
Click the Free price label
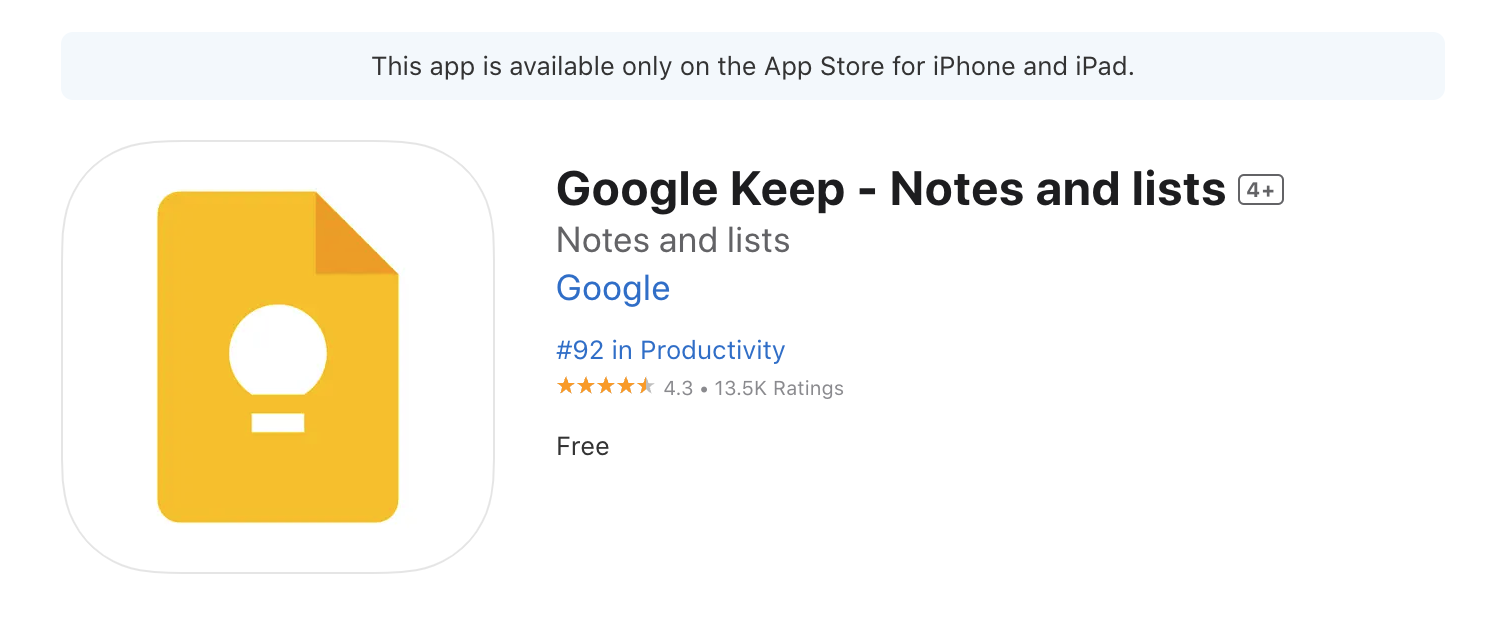(x=582, y=446)
